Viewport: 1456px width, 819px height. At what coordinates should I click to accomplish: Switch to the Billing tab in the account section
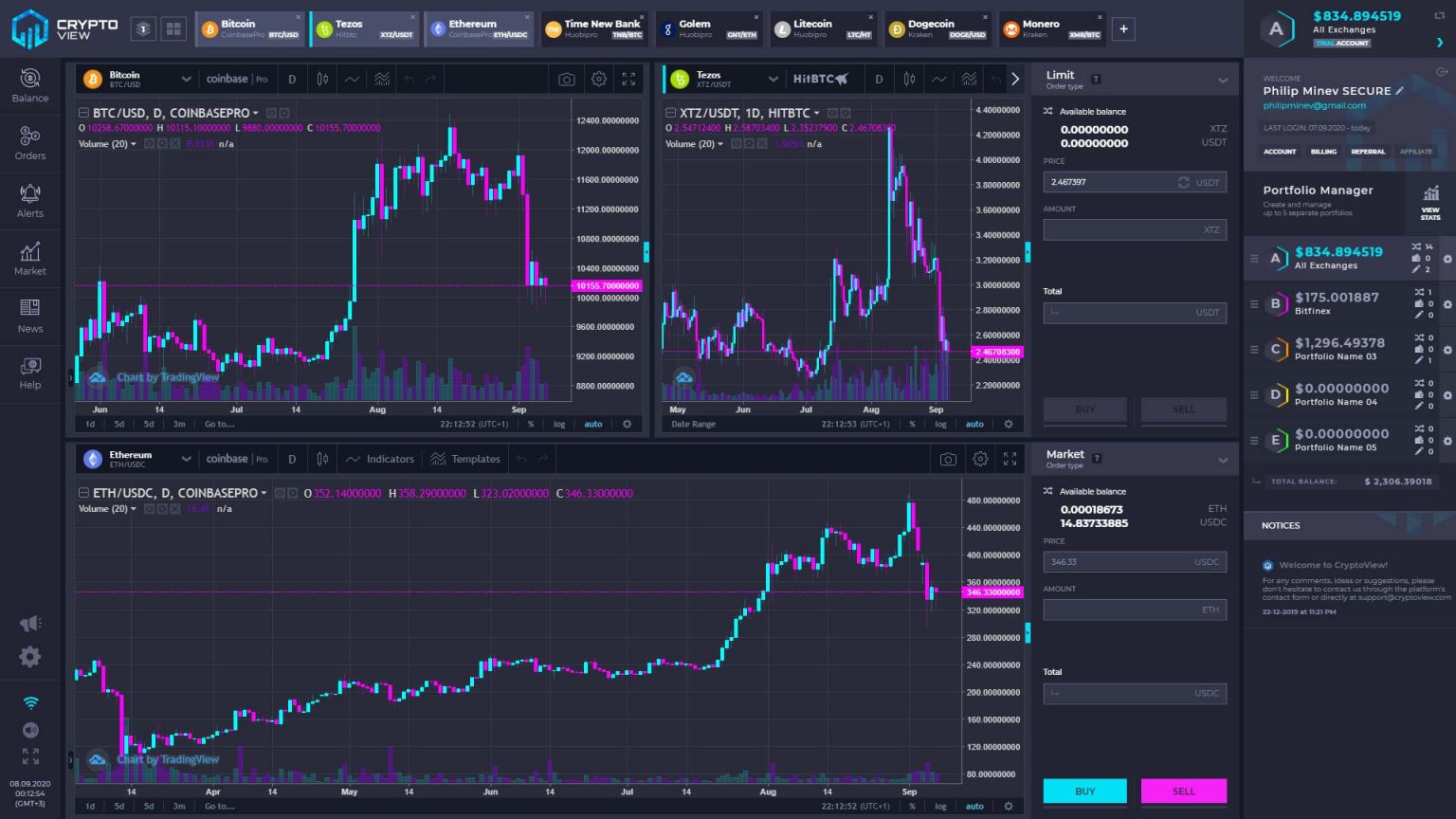coord(1323,152)
